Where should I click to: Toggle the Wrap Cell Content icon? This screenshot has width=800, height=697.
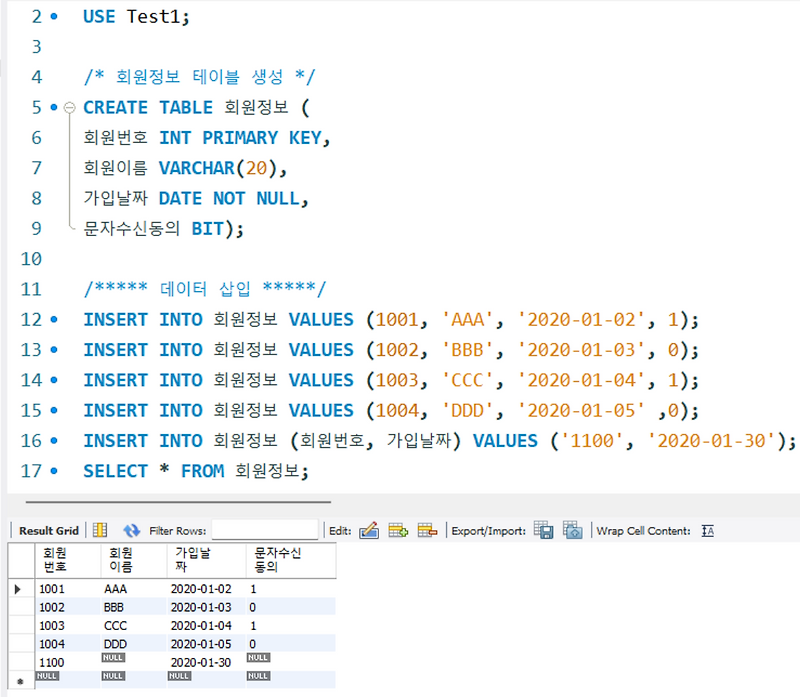pyautogui.click(x=710, y=529)
